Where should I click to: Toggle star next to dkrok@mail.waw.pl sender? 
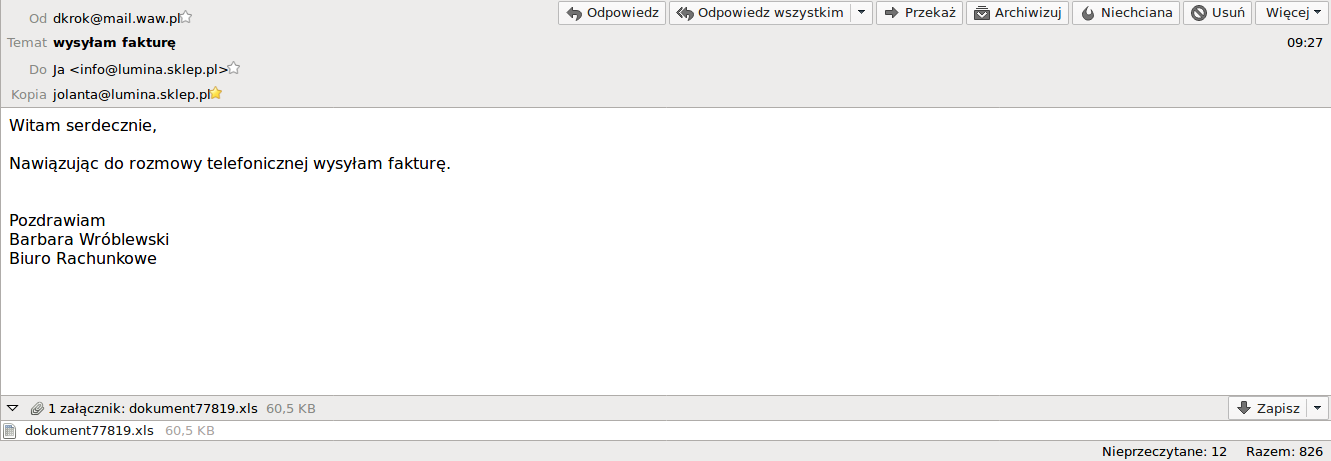click(186, 17)
